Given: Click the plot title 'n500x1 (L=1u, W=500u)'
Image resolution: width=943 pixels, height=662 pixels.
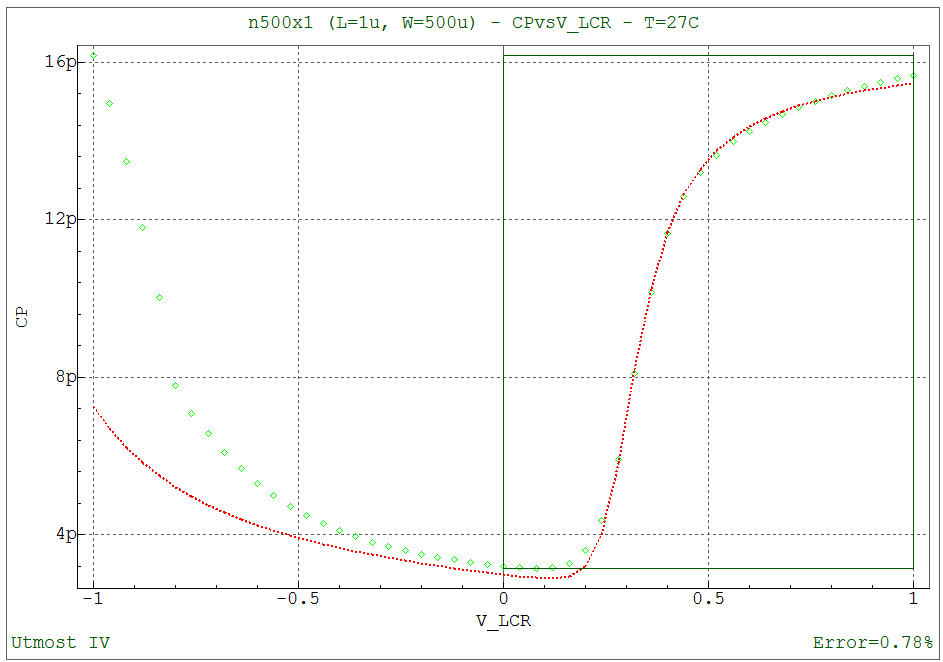Looking at the screenshot, I should click(362, 23).
